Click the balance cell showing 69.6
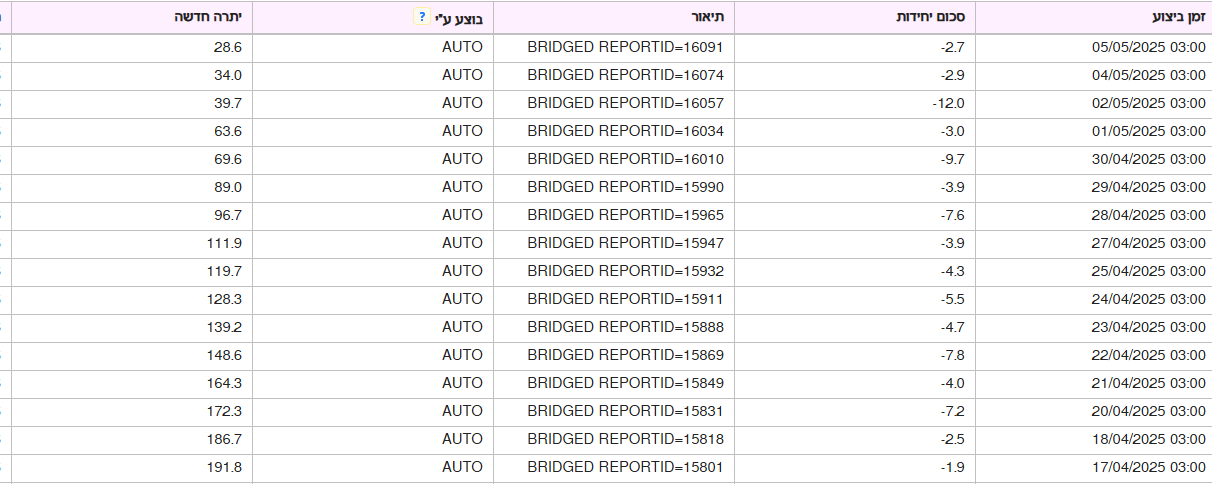The width and height of the screenshot is (1212, 488). click(x=132, y=159)
